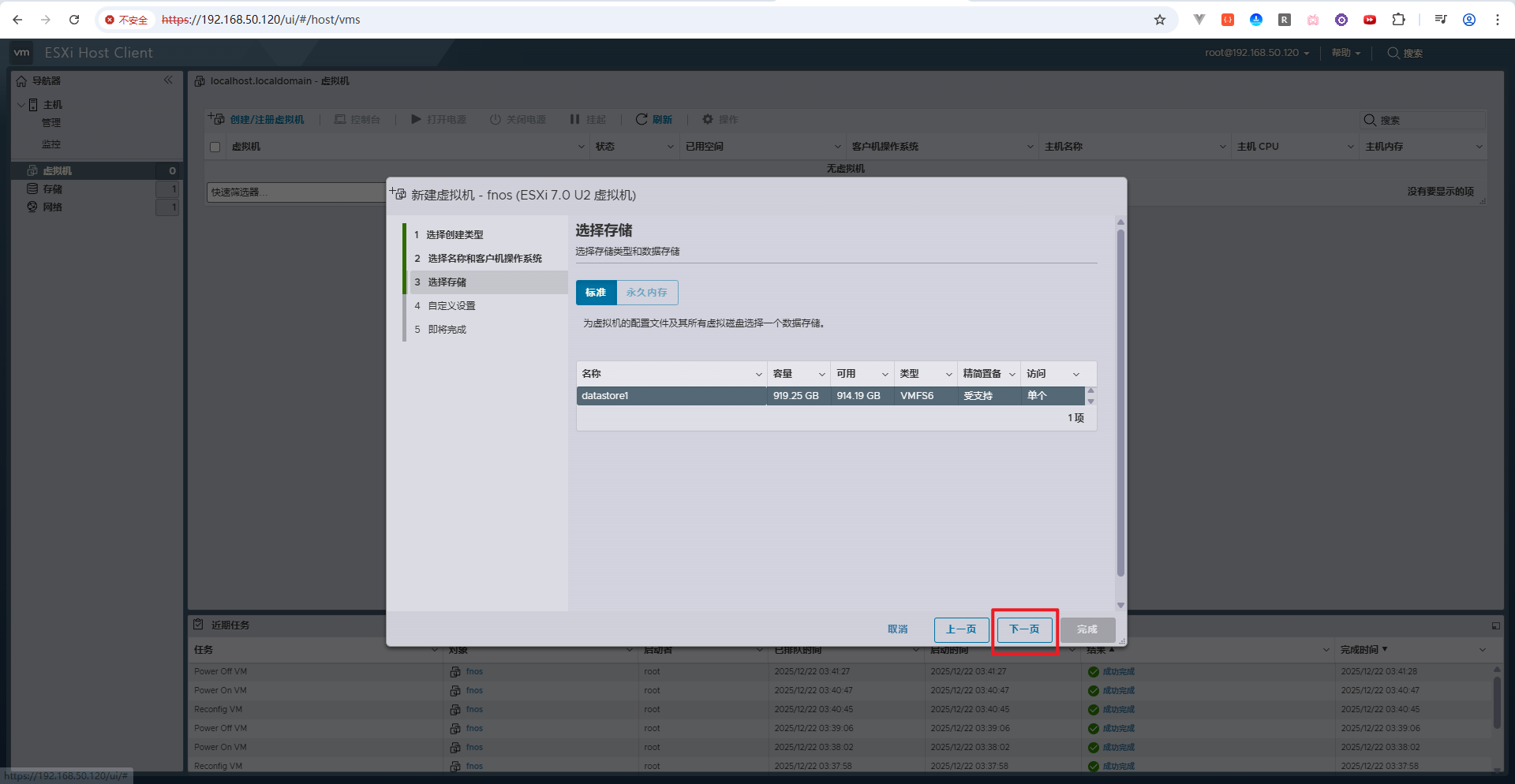The height and width of the screenshot is (784, 1515).
Task: Click Next page button in wizard
Action: point(1024,629)
